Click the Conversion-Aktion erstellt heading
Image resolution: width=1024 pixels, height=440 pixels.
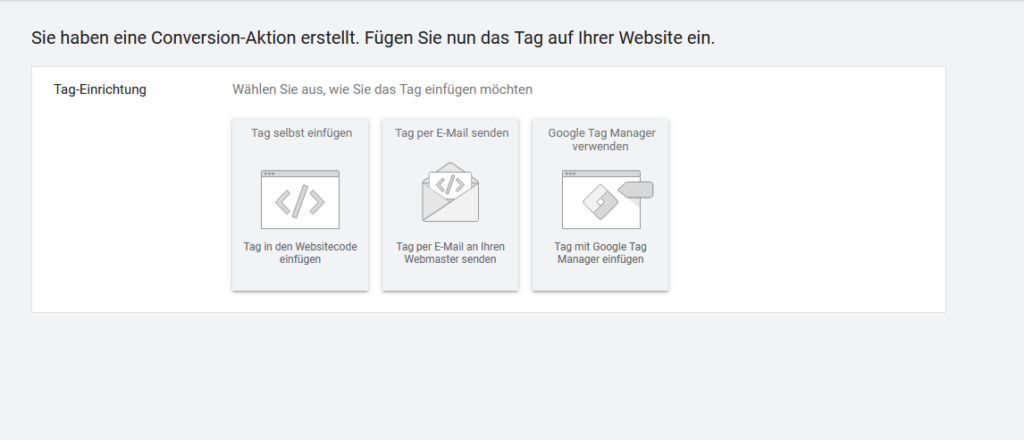[x=373, y=38]
